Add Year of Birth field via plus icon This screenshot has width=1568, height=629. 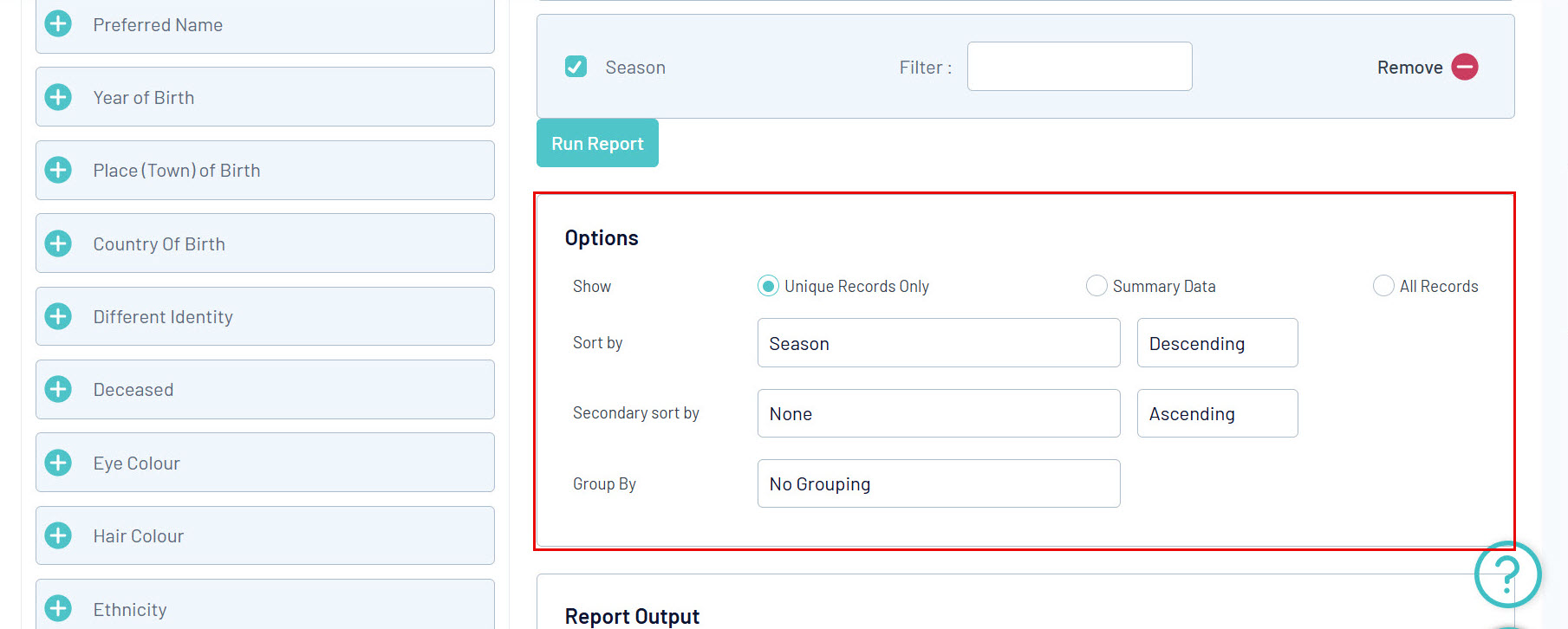[58, 97]
